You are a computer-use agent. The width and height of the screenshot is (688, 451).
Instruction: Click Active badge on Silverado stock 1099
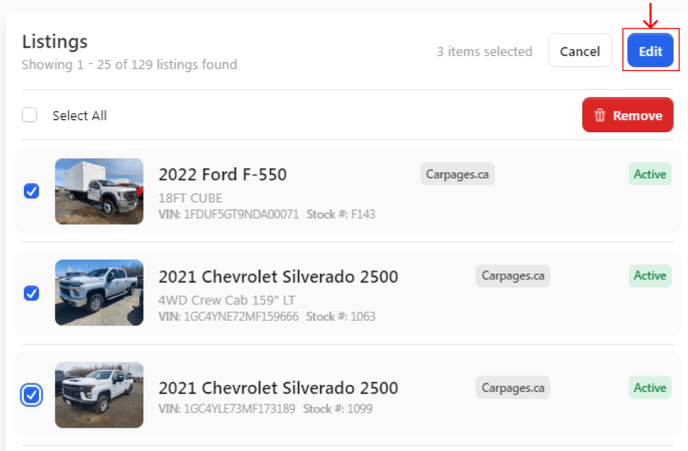650,387
